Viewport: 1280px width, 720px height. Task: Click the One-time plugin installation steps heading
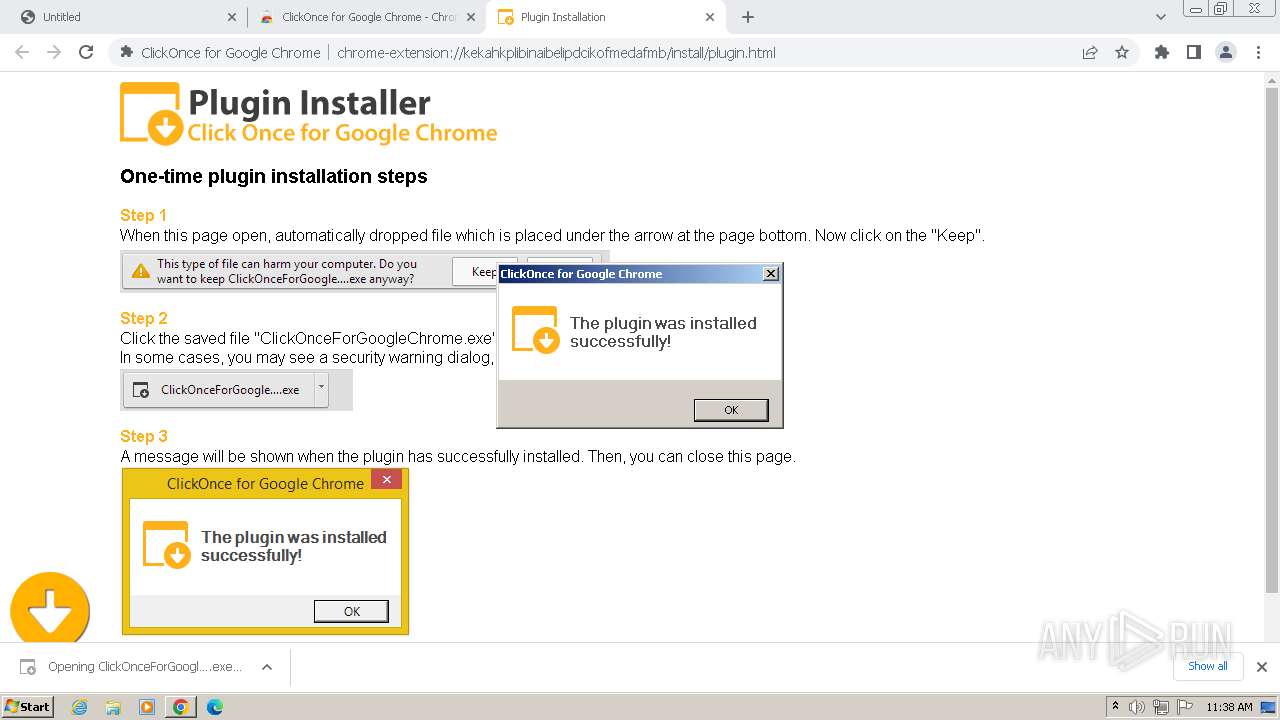click(274, 177)
